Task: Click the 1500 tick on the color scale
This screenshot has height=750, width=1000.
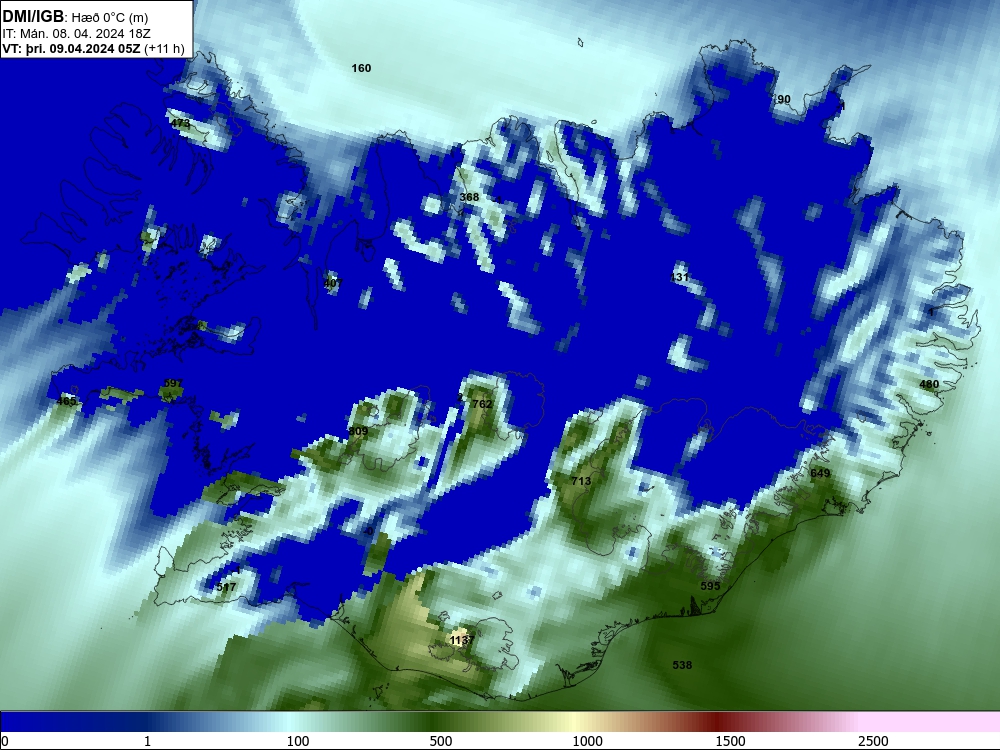Action: (x=730, y=741)
